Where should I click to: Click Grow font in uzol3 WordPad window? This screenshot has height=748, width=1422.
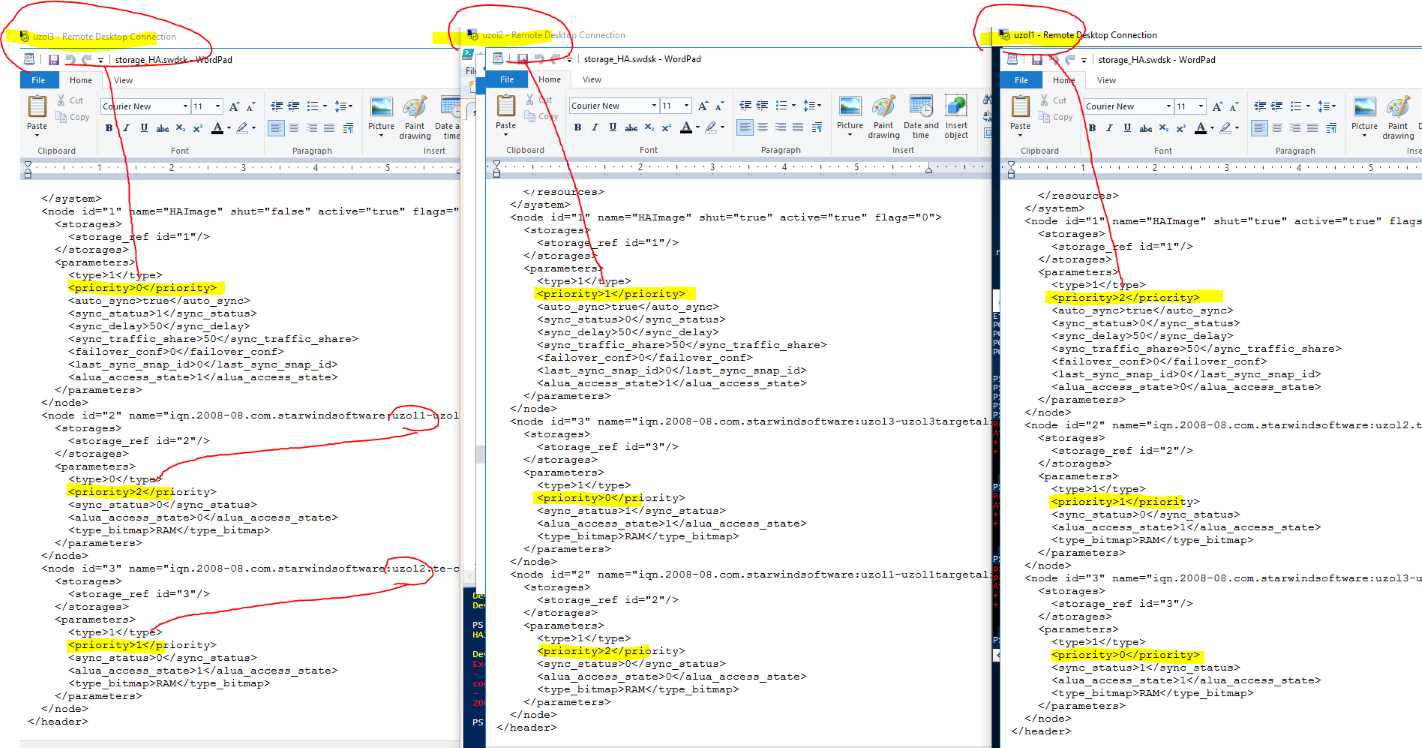(x=234, y=106)
